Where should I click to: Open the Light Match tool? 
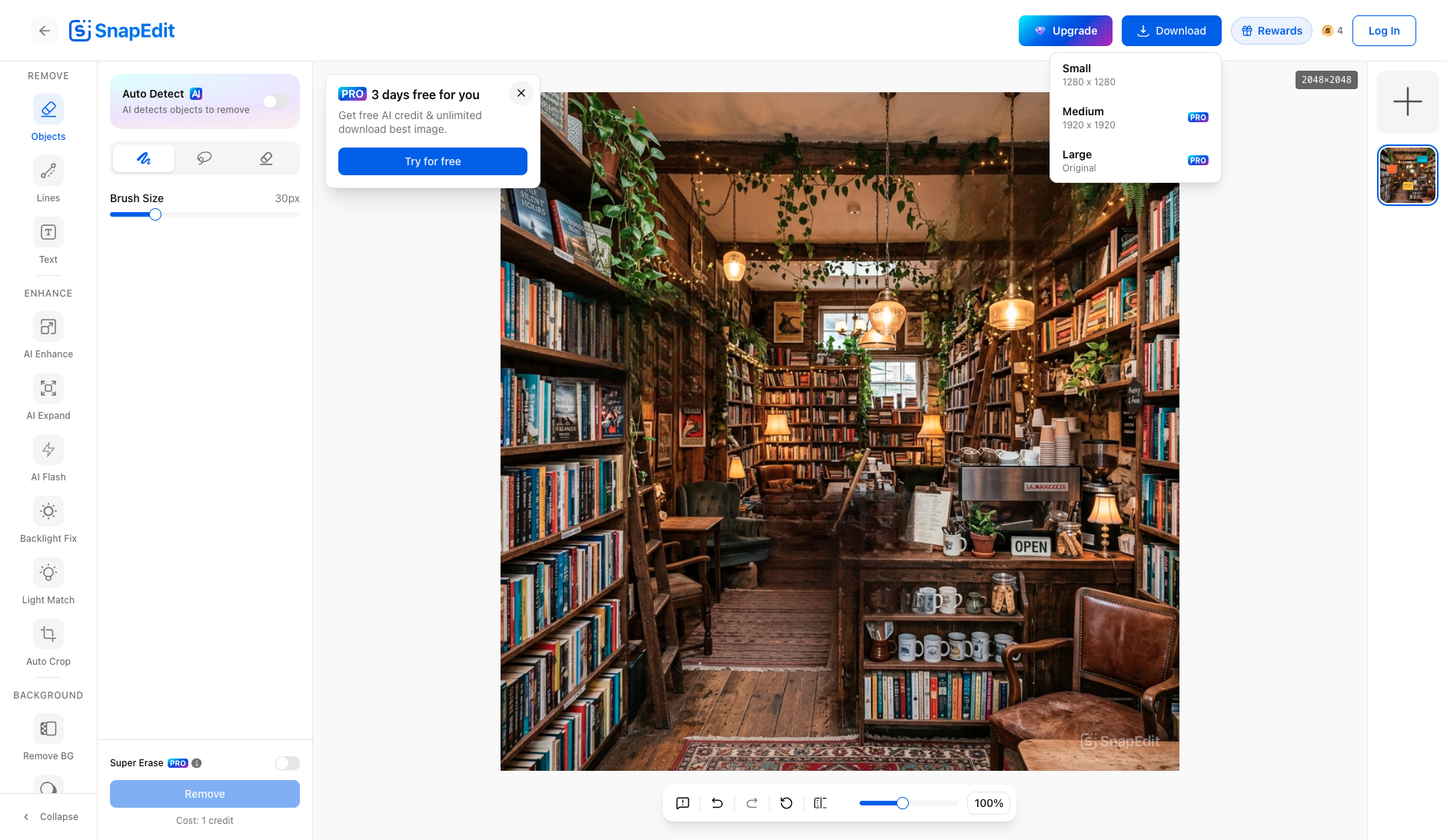coord(48,581)
